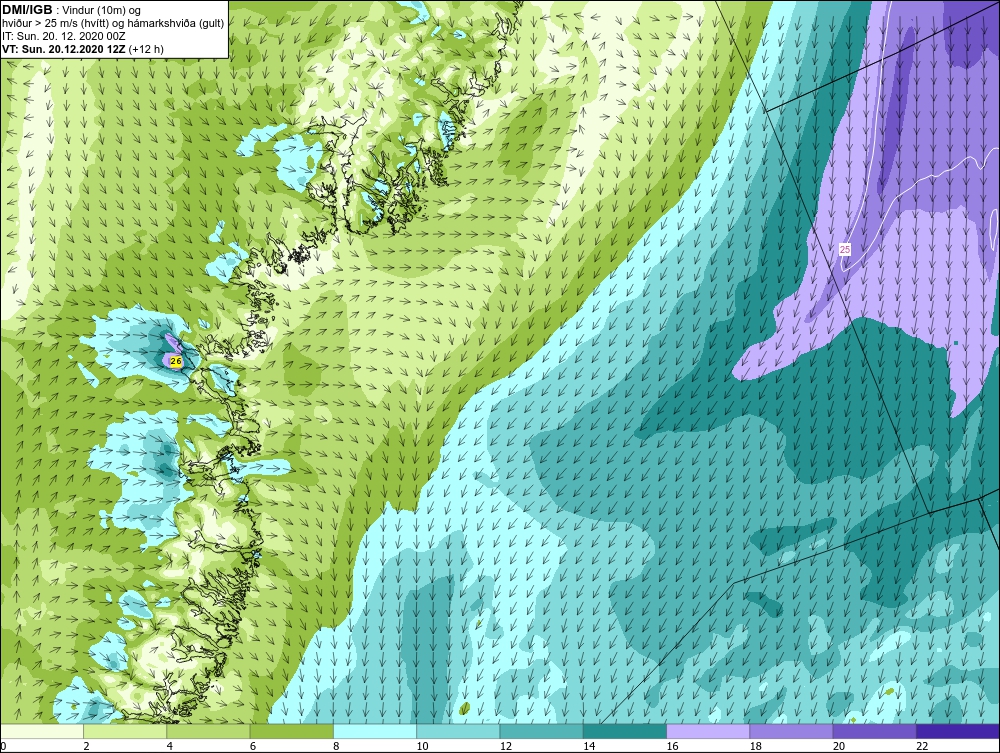The image size is (1000, 753).
Task: Click the '14' legend scale number
Action: 589,746
